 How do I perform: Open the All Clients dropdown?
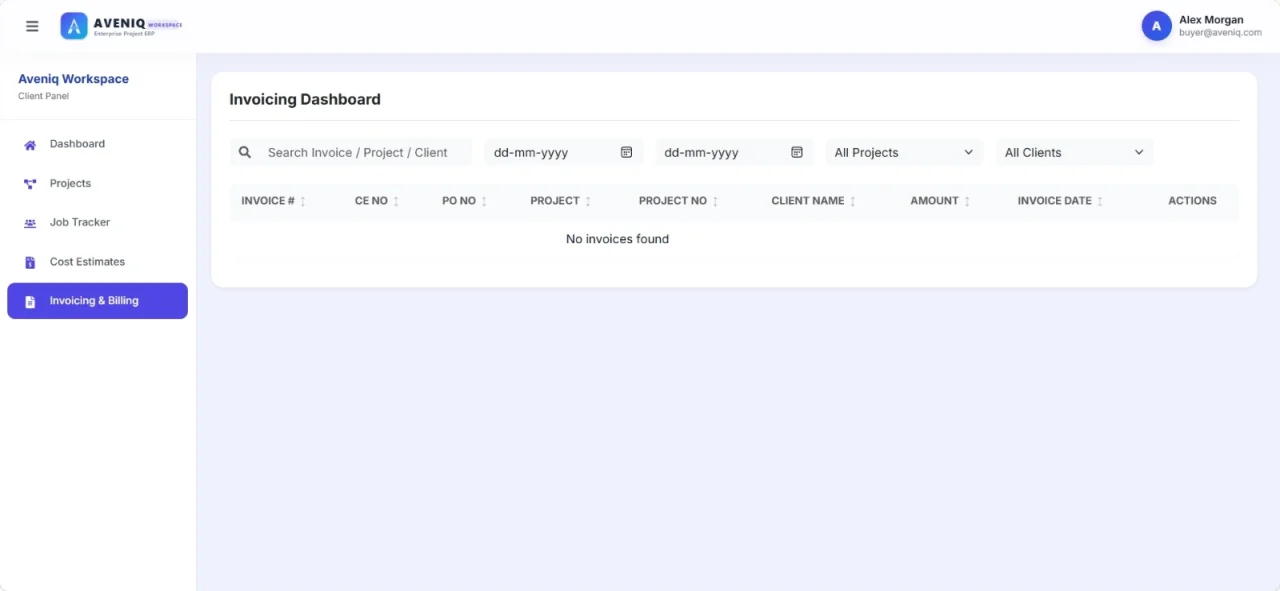pyautogui.click(x=1074, y=153)
